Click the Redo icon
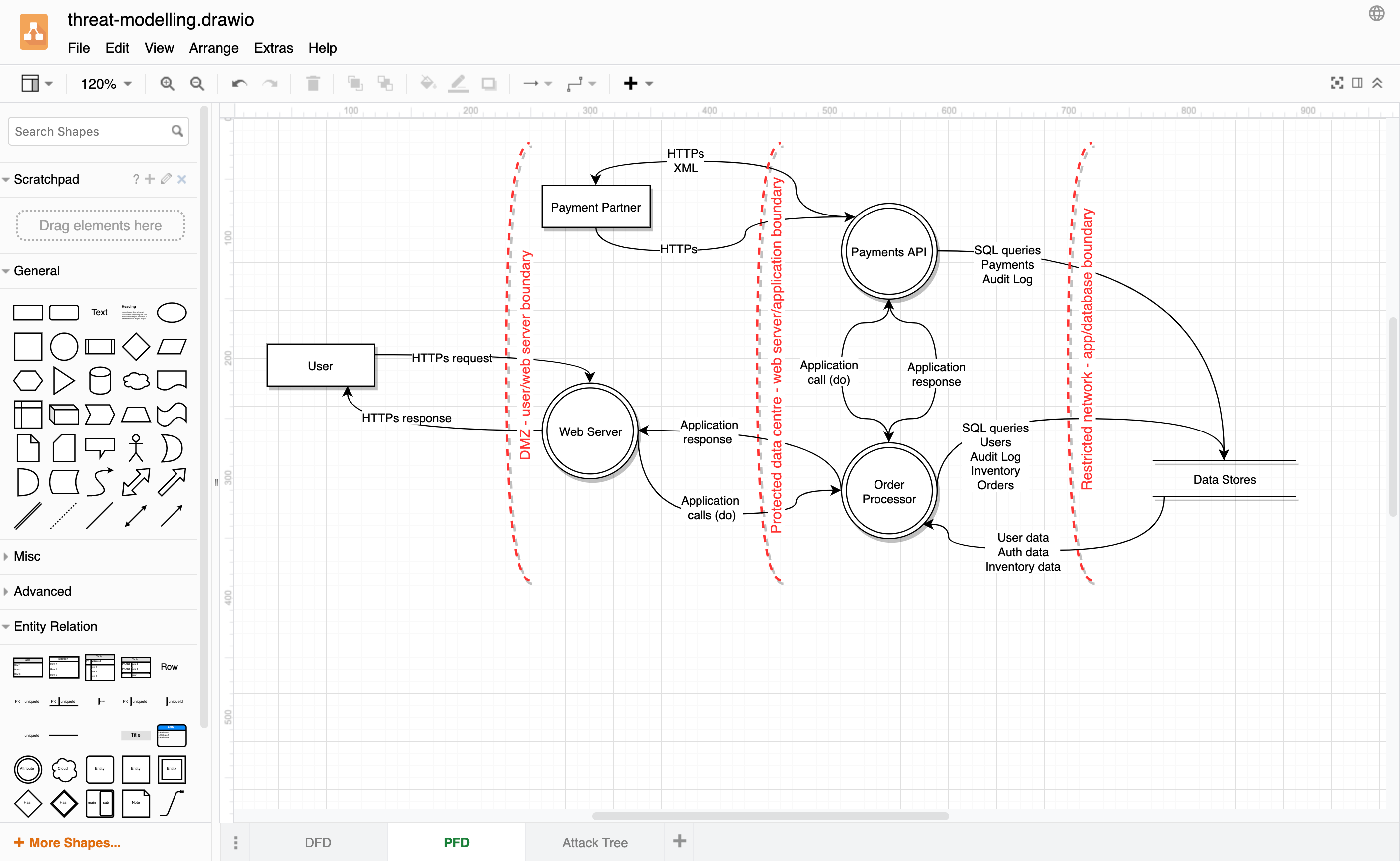The width and height of the screenshot is (1400, 861). [270, 83]
